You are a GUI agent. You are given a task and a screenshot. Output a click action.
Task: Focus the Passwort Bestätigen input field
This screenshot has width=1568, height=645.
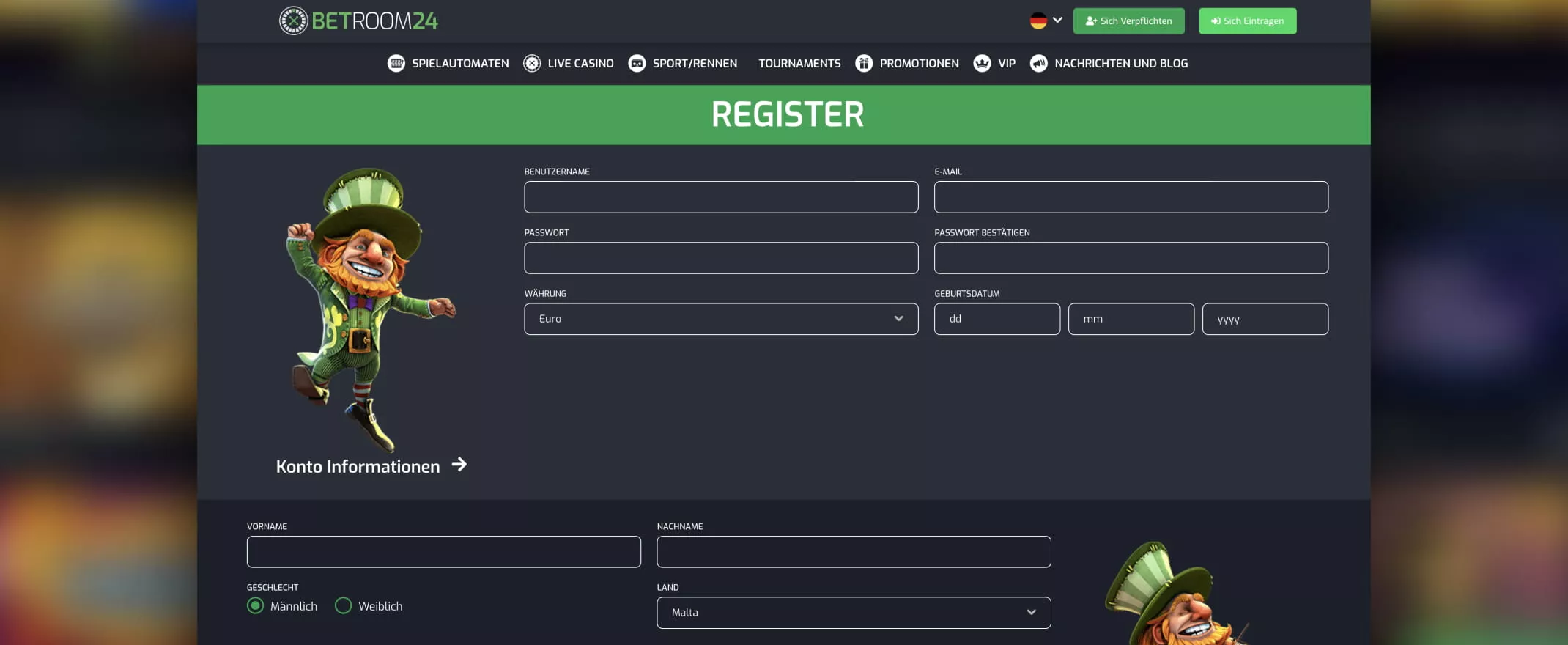pos(1131,258)
